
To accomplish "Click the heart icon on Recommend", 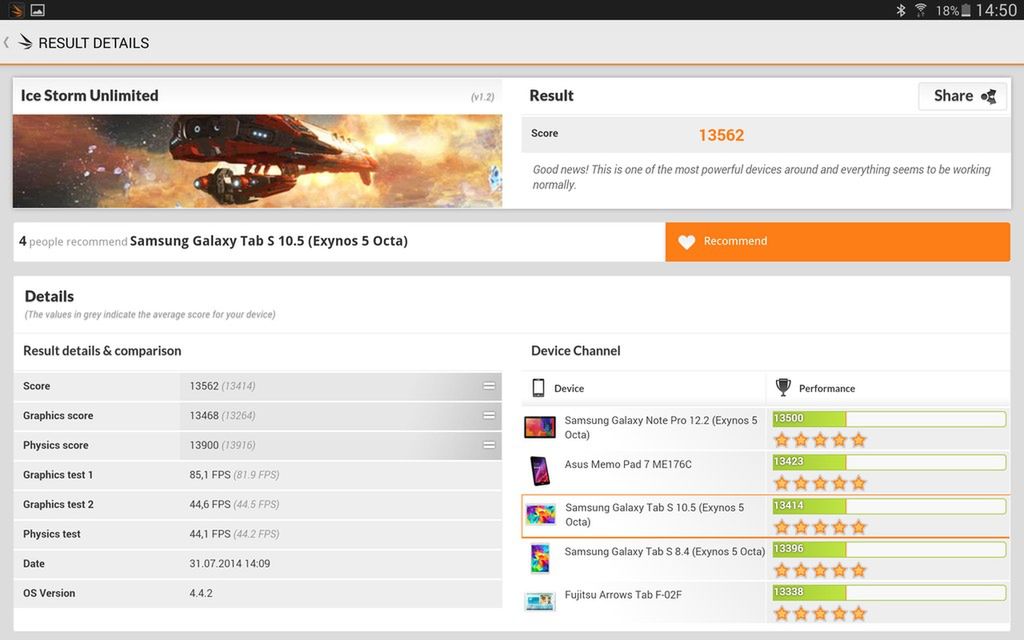I will pos(686,242).
